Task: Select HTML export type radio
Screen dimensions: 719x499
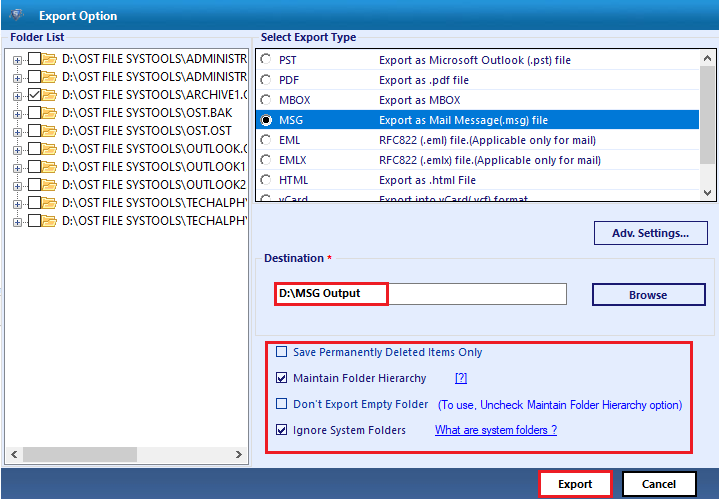Action: click(x=265, y=180)
